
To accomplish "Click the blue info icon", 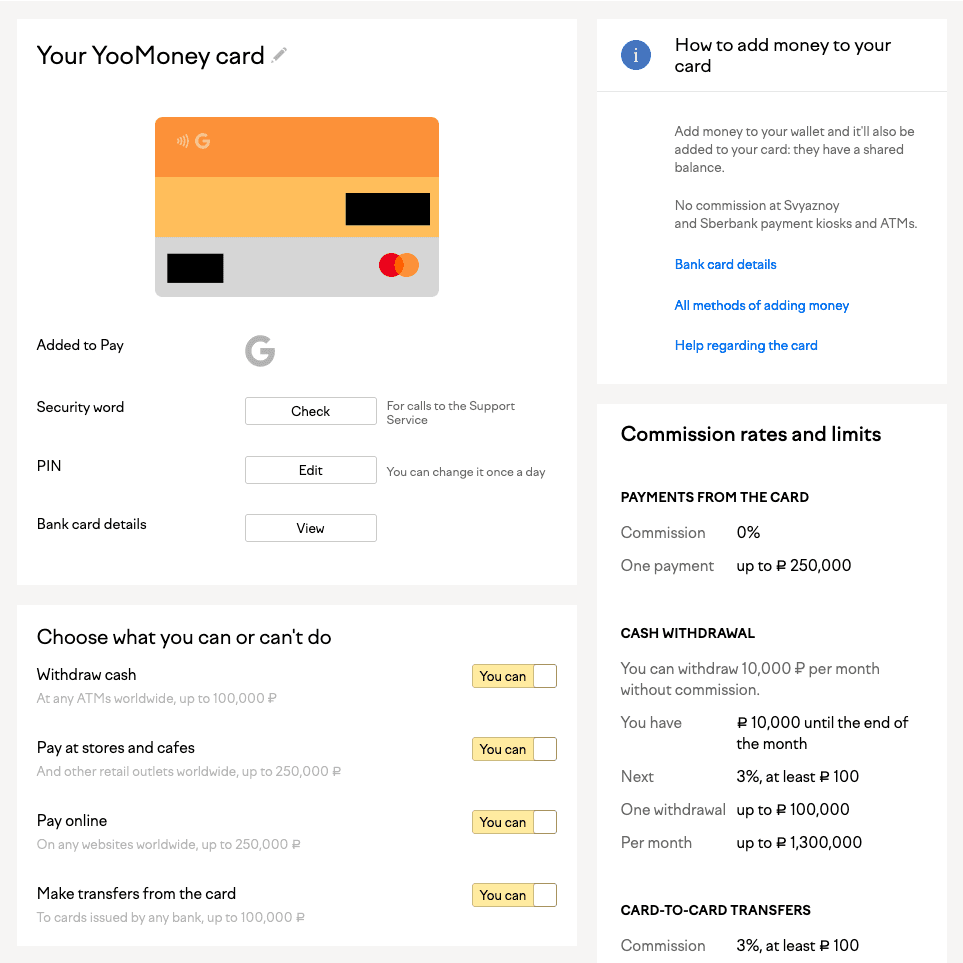I will pos(636,55).
